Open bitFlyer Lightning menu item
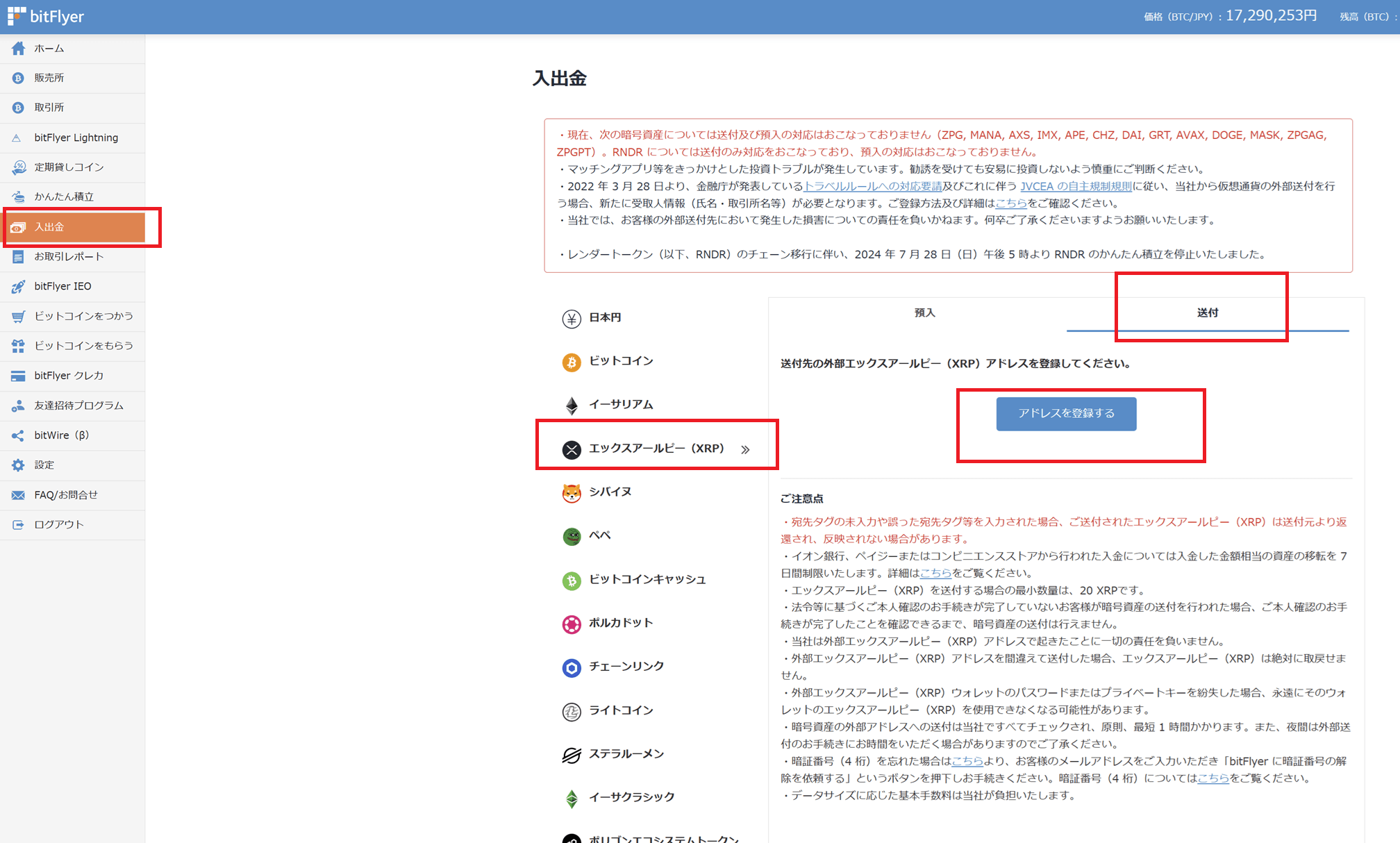Screen dimensions: 1400x843 click(x=72, y=138)
